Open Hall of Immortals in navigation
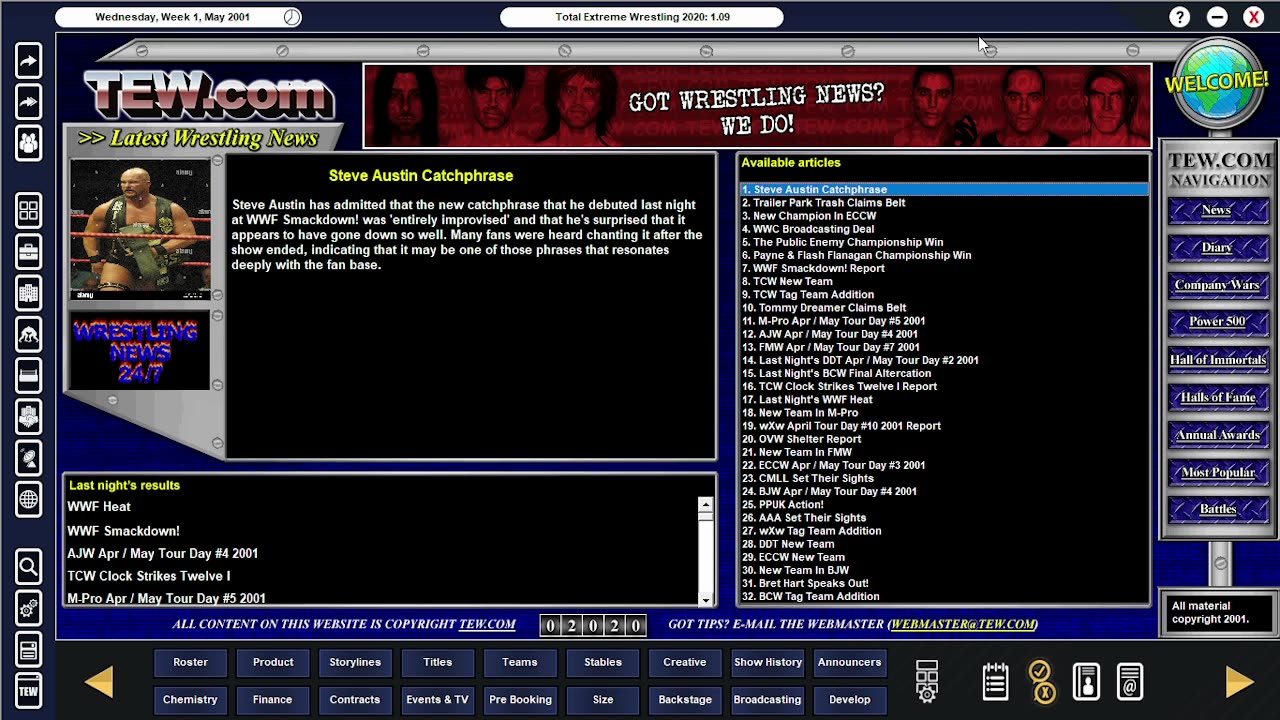The height and width of the screenshot is (720, 1280). pyautogui.click(x=1217, y=360)
